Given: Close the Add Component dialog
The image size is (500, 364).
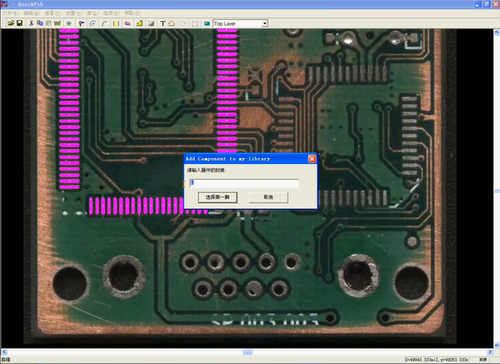Looking at the screenshot, I should click(x=312, y=159).
